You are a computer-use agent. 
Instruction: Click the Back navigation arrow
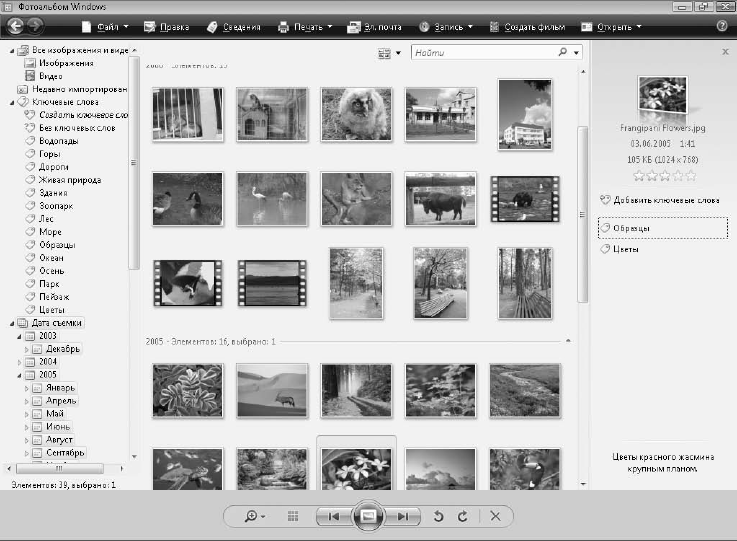pos(16,24)
